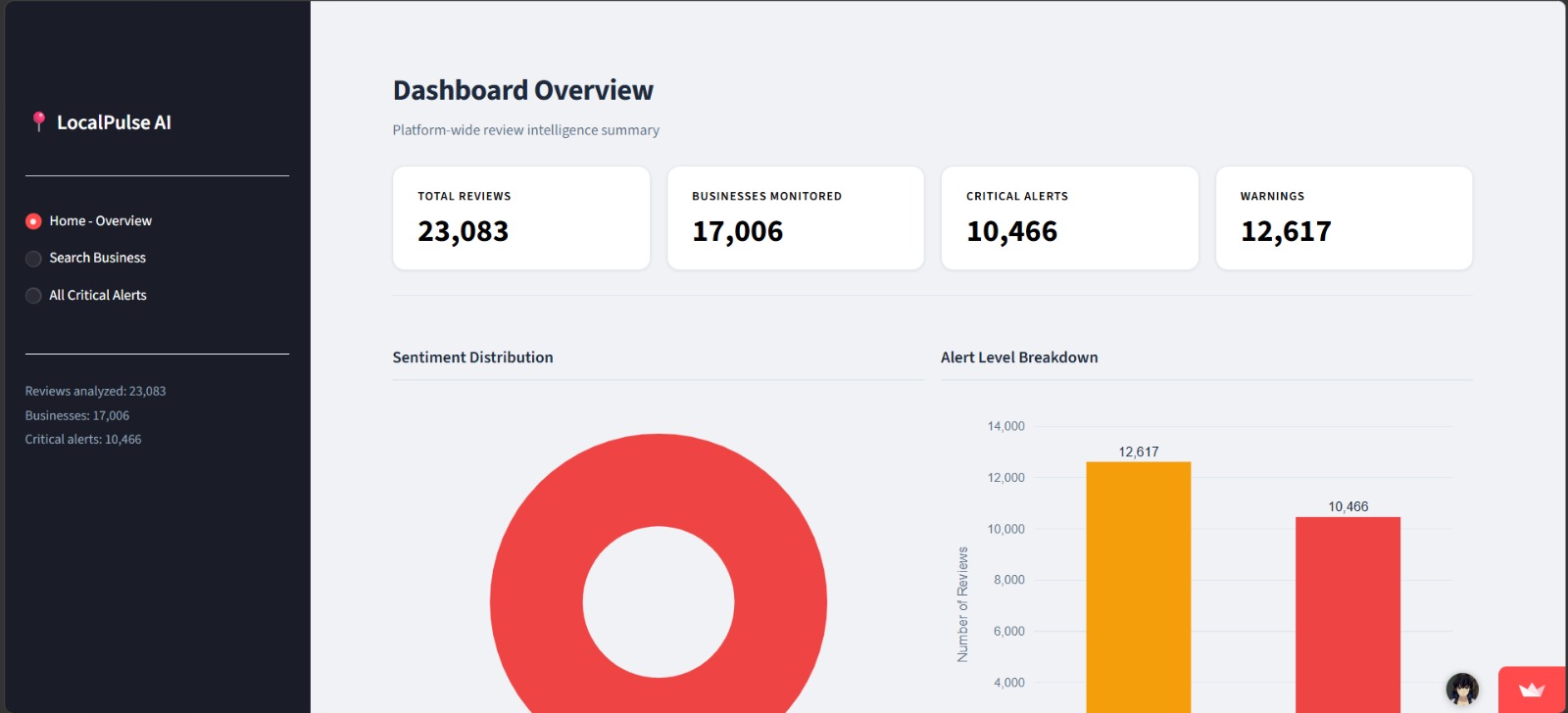Click the Alert Level Breakdown section title
Screen dimensions: 1568x713
click(1019, 357)
